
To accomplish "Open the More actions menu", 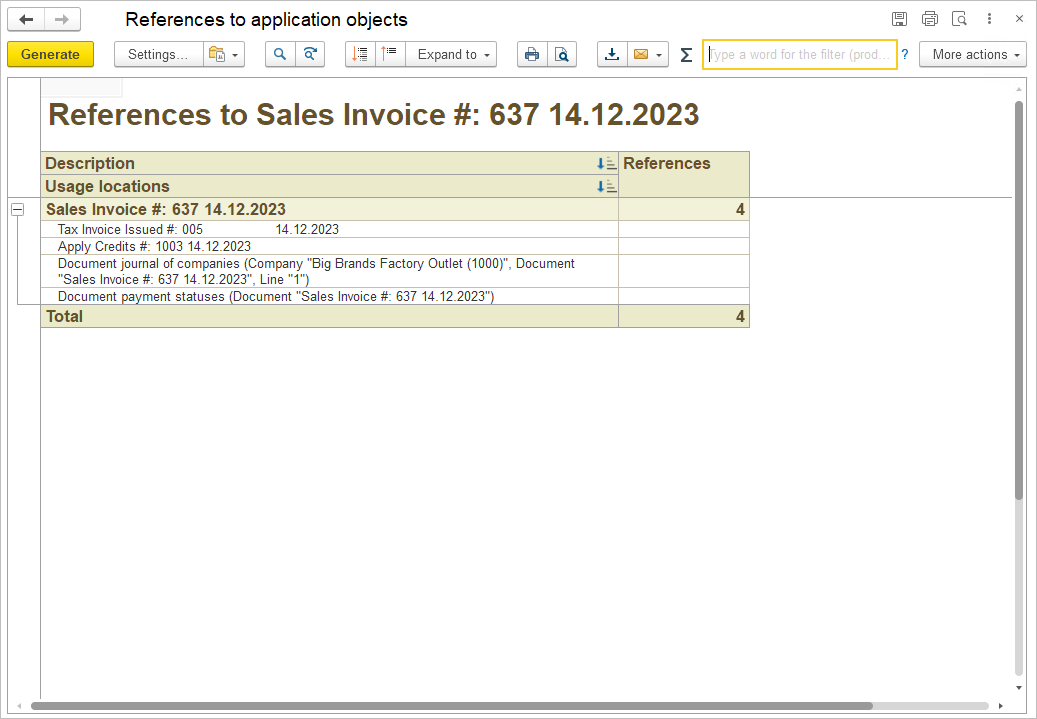I will pos(972,55).
